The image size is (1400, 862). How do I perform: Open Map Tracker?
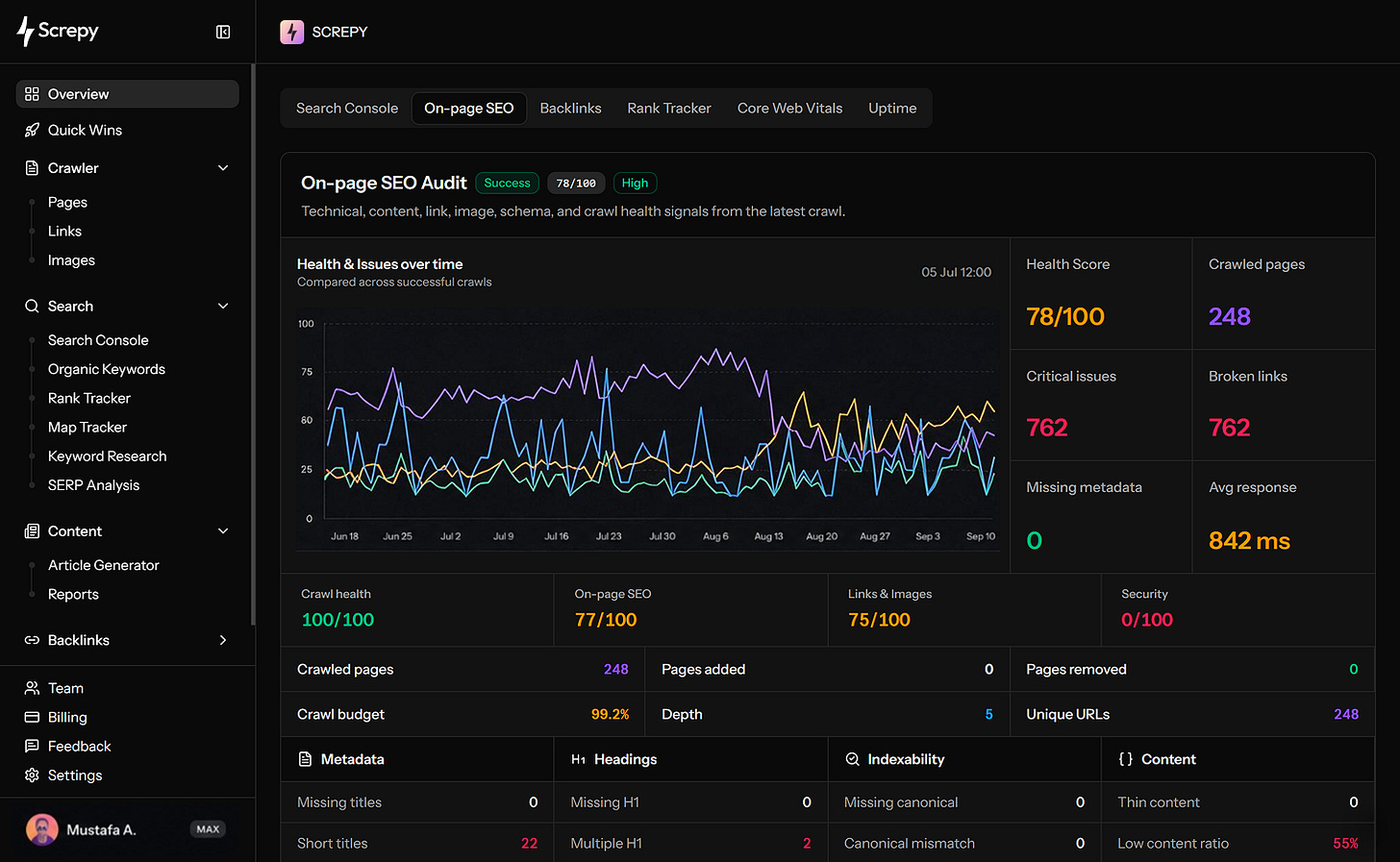pos(87,427)
